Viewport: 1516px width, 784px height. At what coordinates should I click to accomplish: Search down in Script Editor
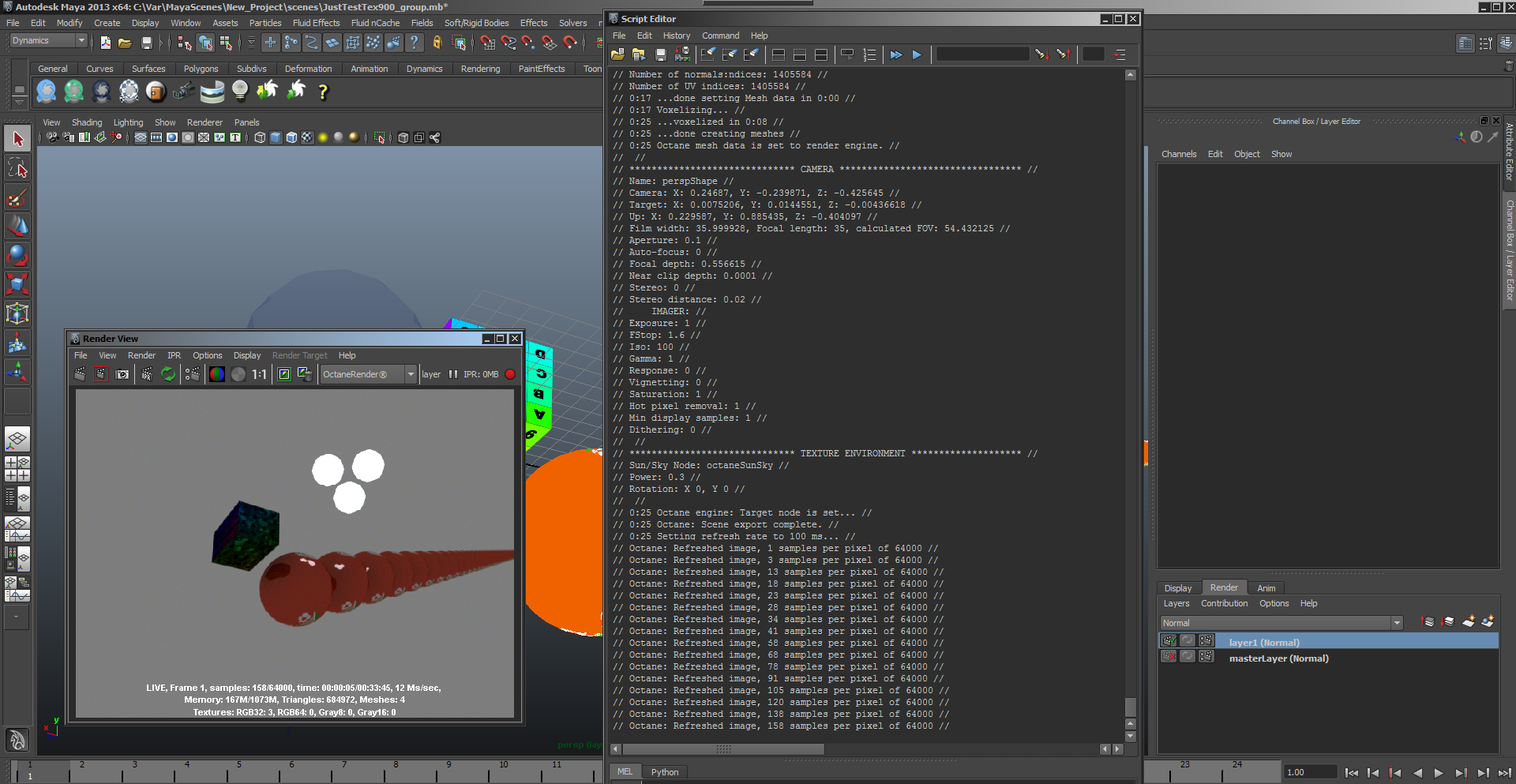tap(1041, 54)
